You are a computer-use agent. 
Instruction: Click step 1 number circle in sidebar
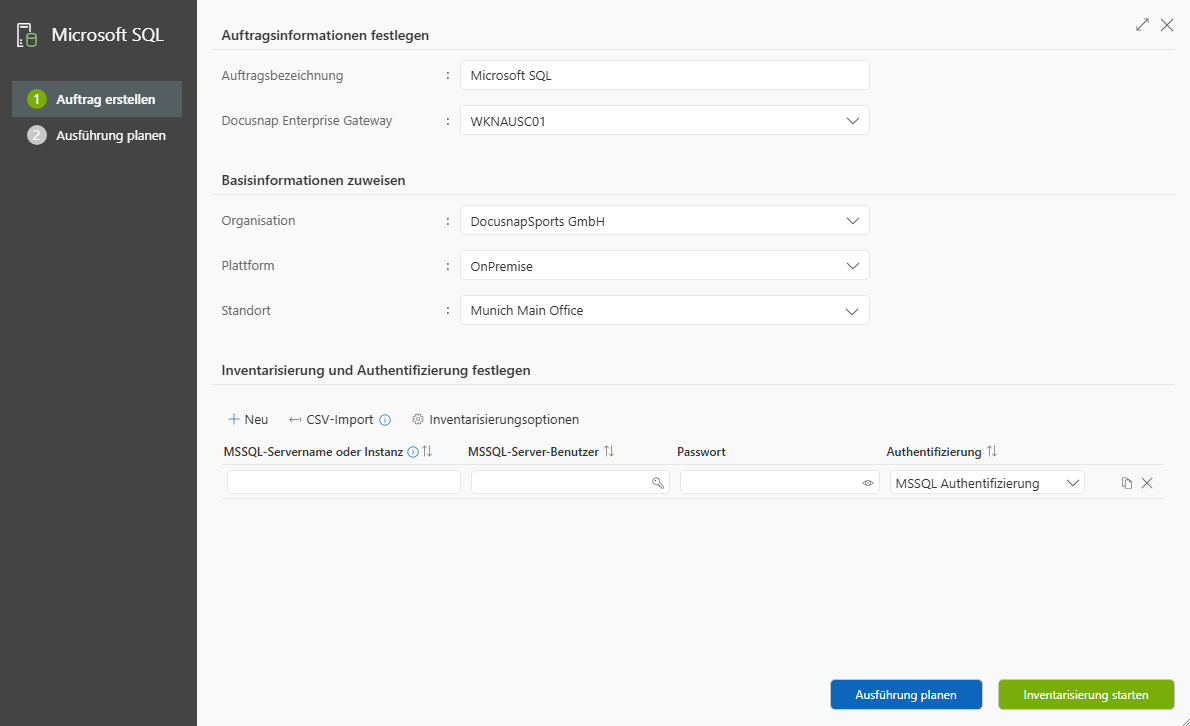[x=36, y=99]
